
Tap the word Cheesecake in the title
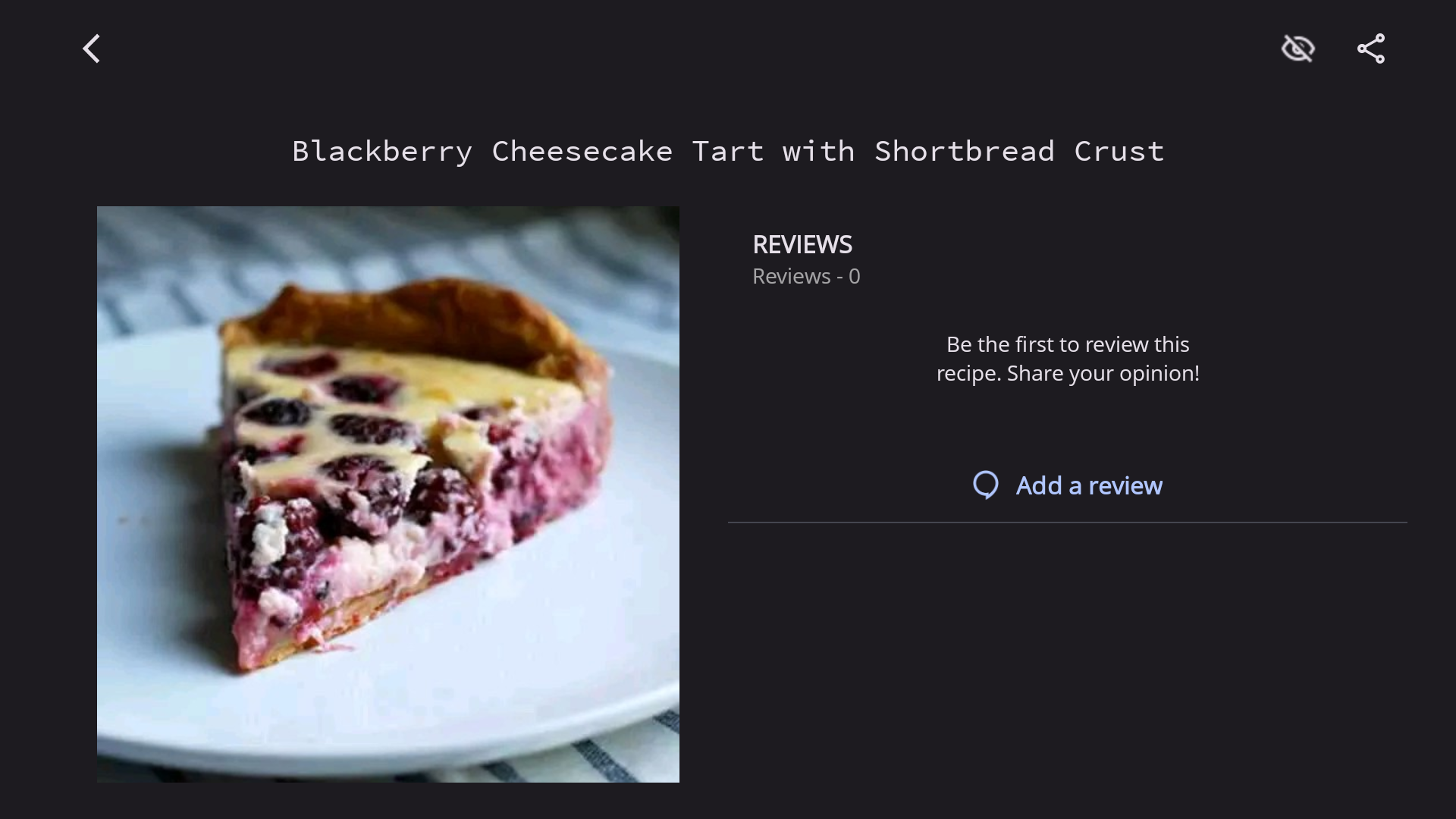(582, 151)
